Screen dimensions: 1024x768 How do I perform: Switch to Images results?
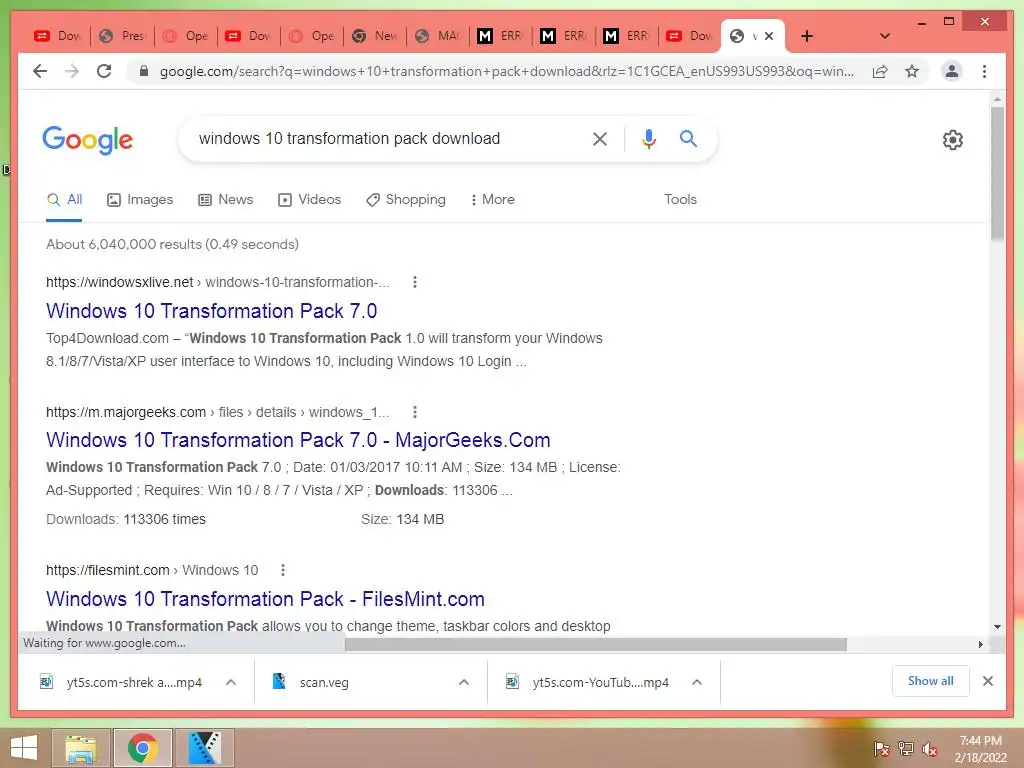click(140, 200)
